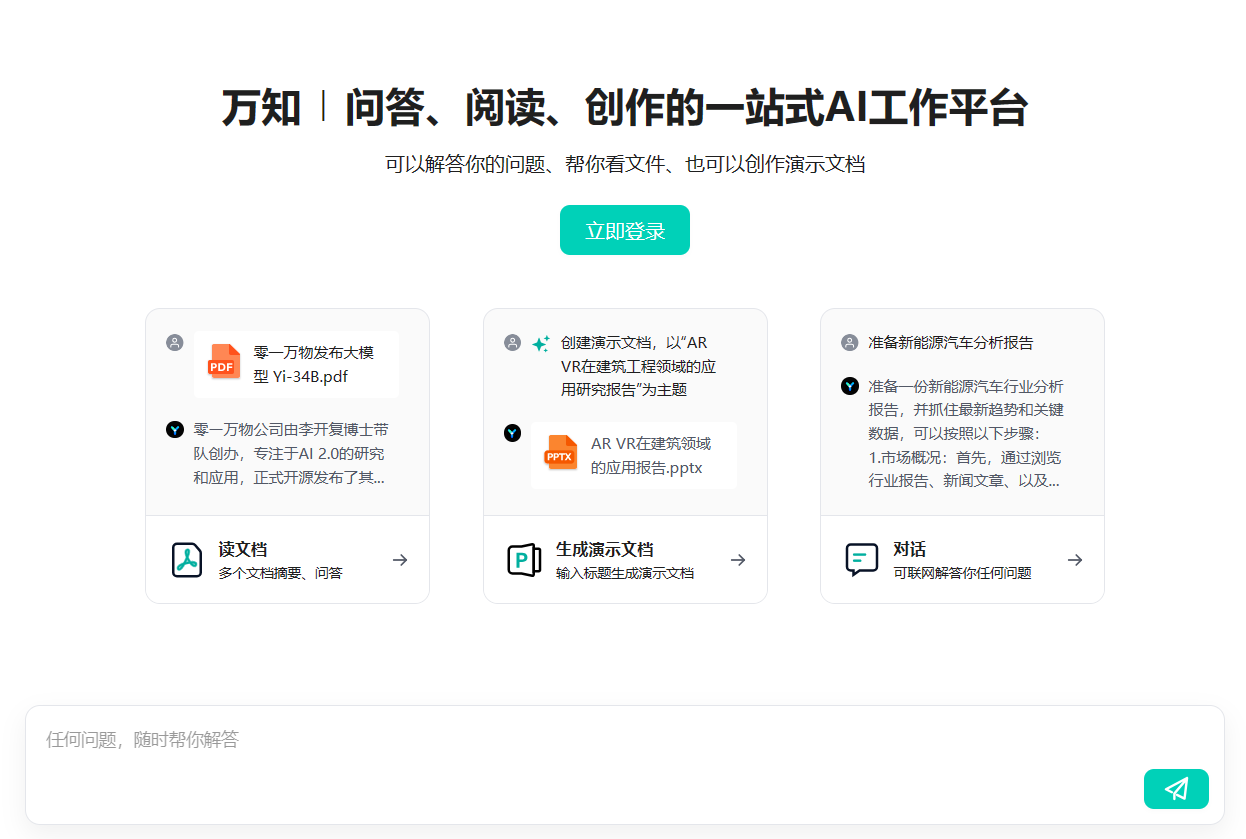Click the arrow on the 读文档 card

(400, 559)
